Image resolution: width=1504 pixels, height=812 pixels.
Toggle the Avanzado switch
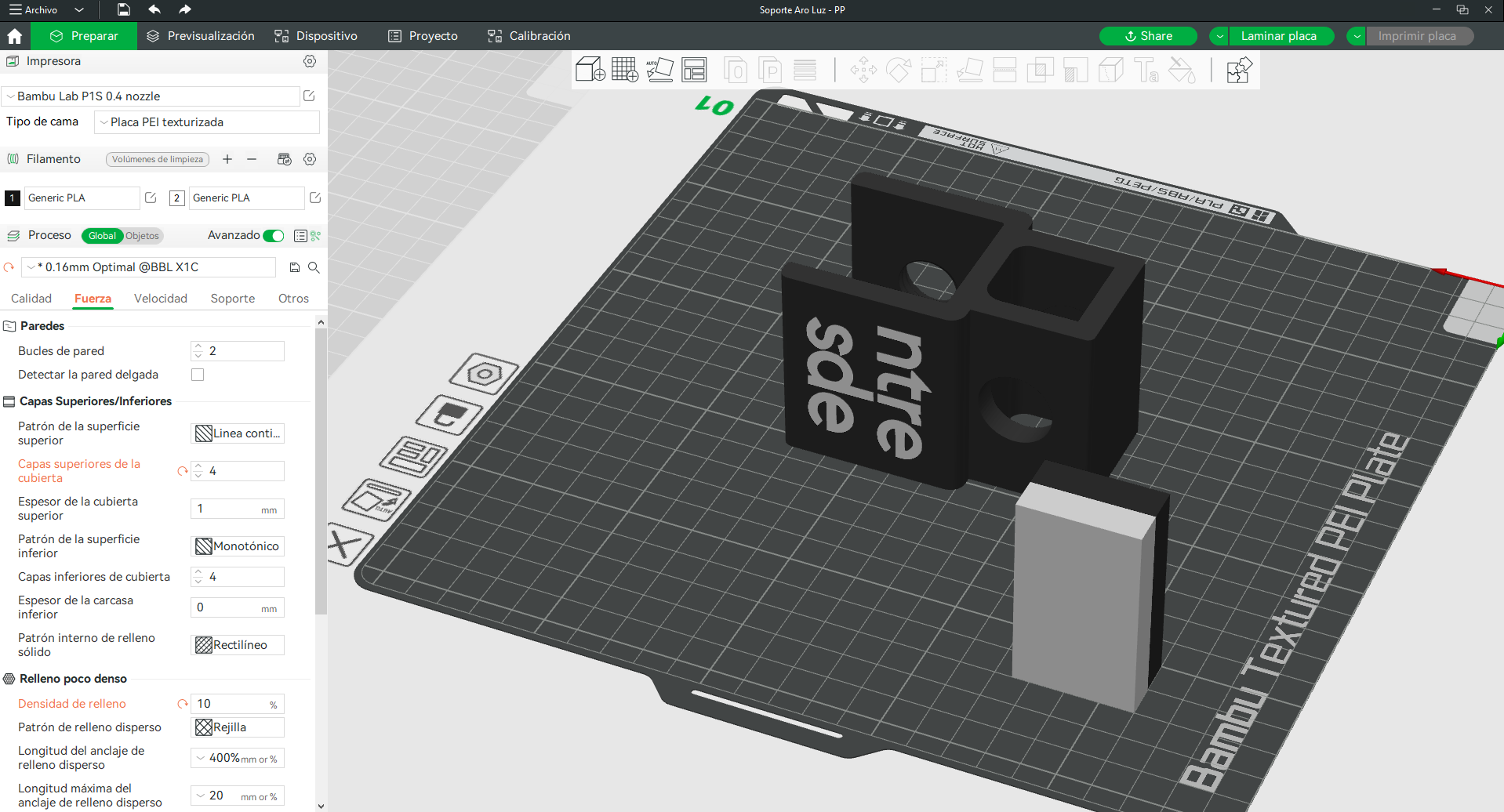274,236
